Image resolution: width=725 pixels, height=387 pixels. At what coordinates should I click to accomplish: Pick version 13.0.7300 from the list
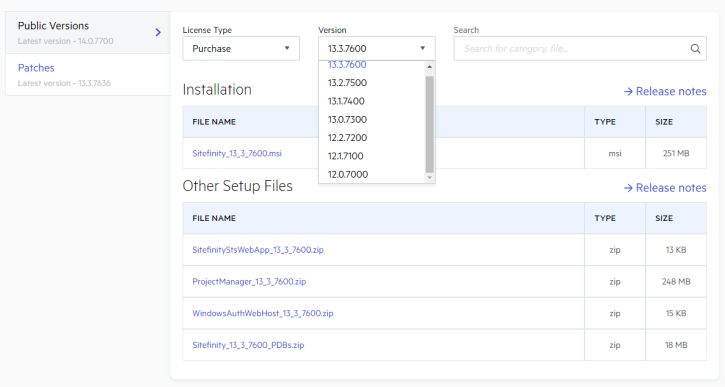click(x=347, y=119)
